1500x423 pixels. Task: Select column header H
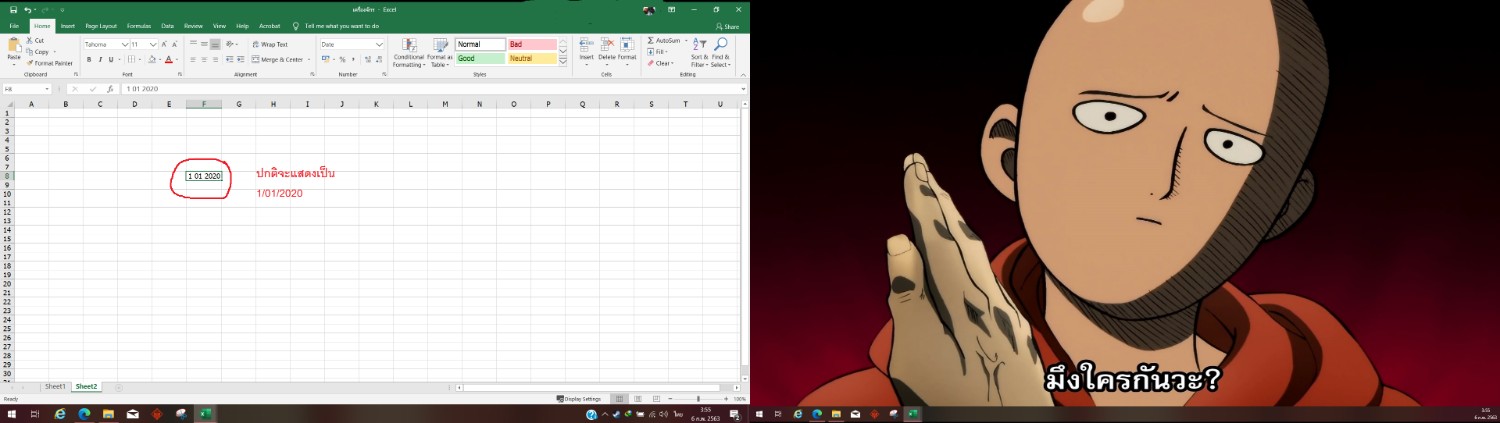273,104
